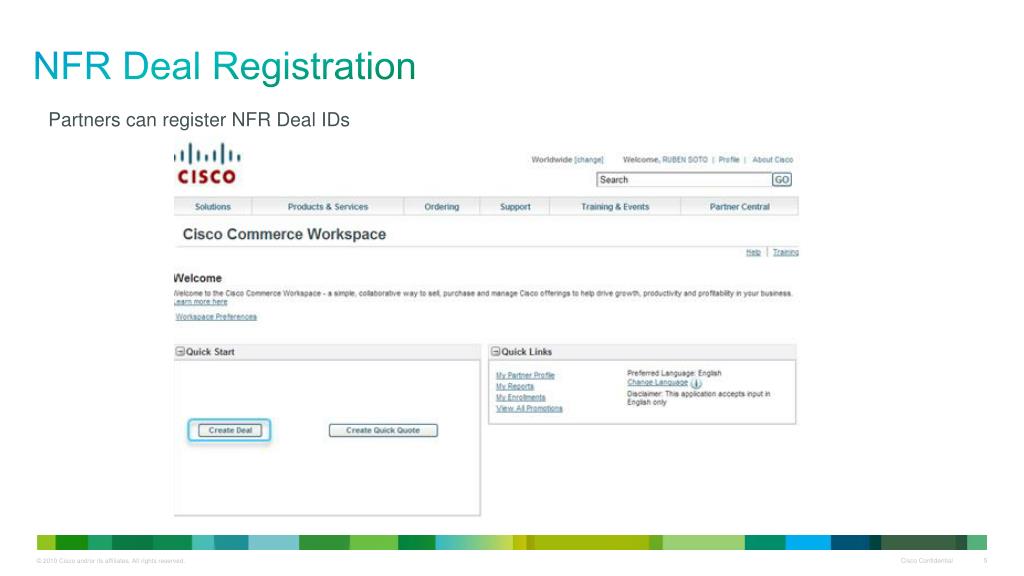Open the Training & Events menu

pyautogui.click(x=615, y=206)
